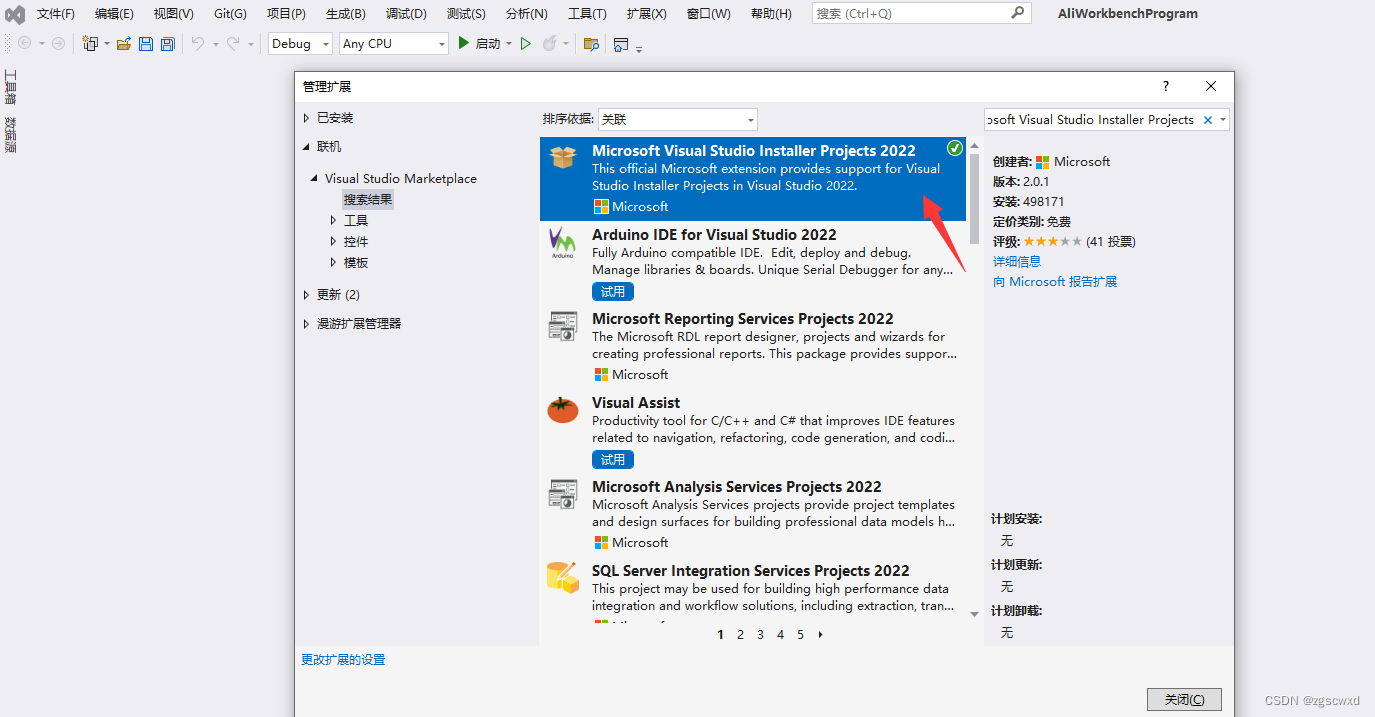Go to results page 2
Screen dimensions: 1375x717
coord(740,635)
